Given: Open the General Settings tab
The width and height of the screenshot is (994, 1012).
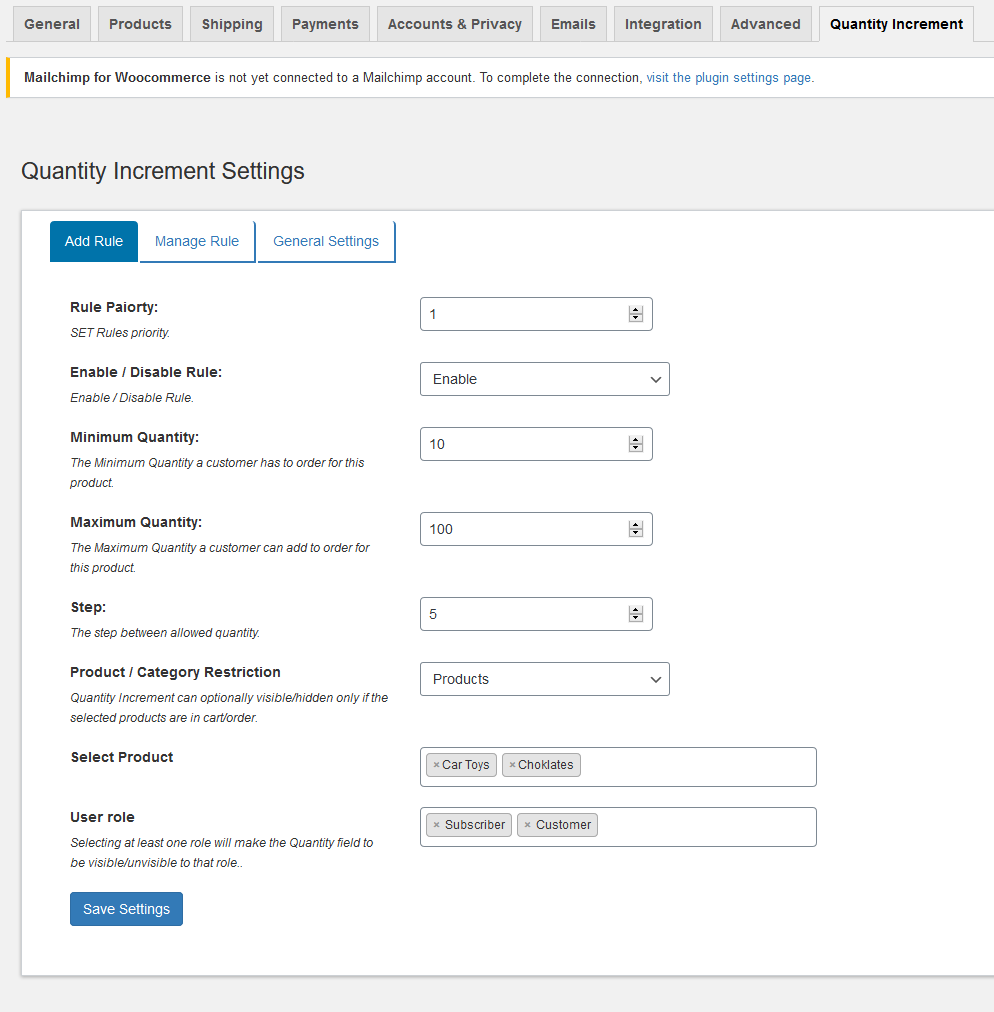Looking at the screenshot, I should point(326,241).
